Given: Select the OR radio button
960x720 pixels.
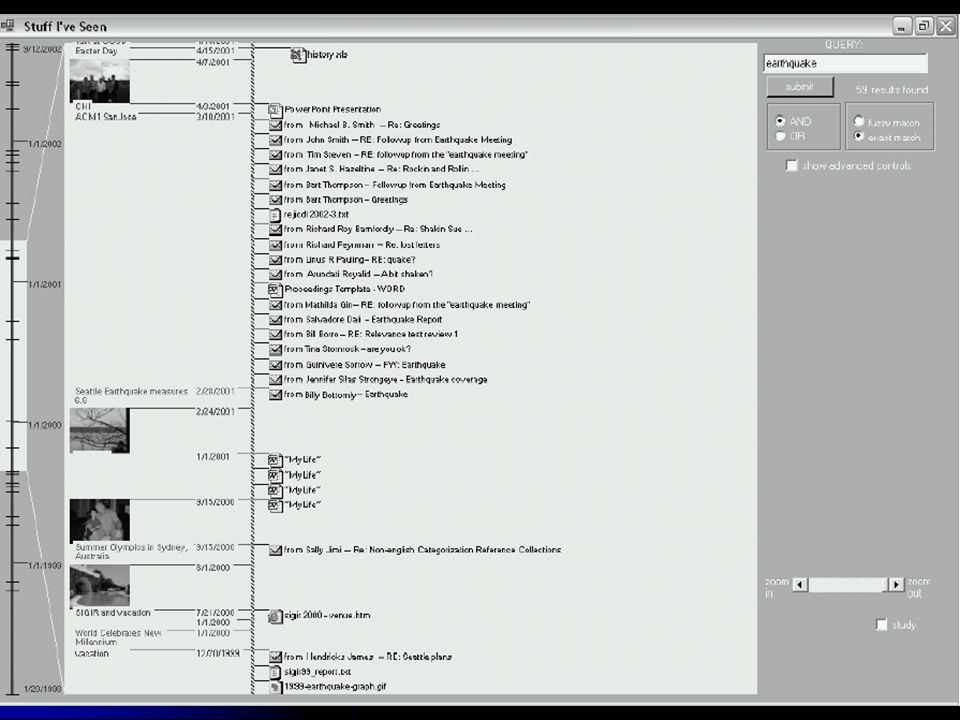Looking at the screenshot, I should pos(780,136).
